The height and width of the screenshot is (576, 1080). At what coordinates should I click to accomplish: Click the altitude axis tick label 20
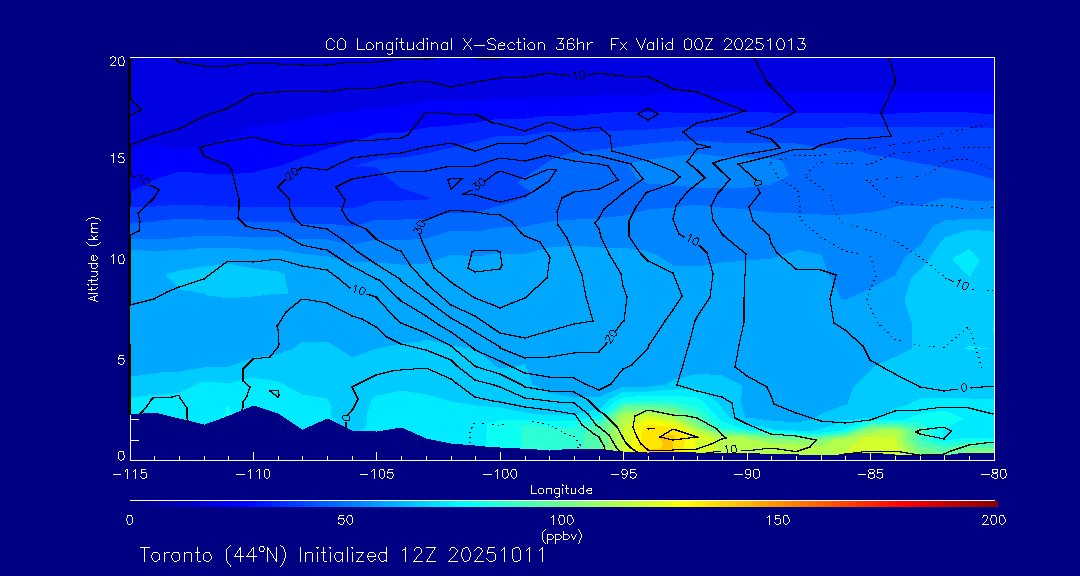[117, 60]
